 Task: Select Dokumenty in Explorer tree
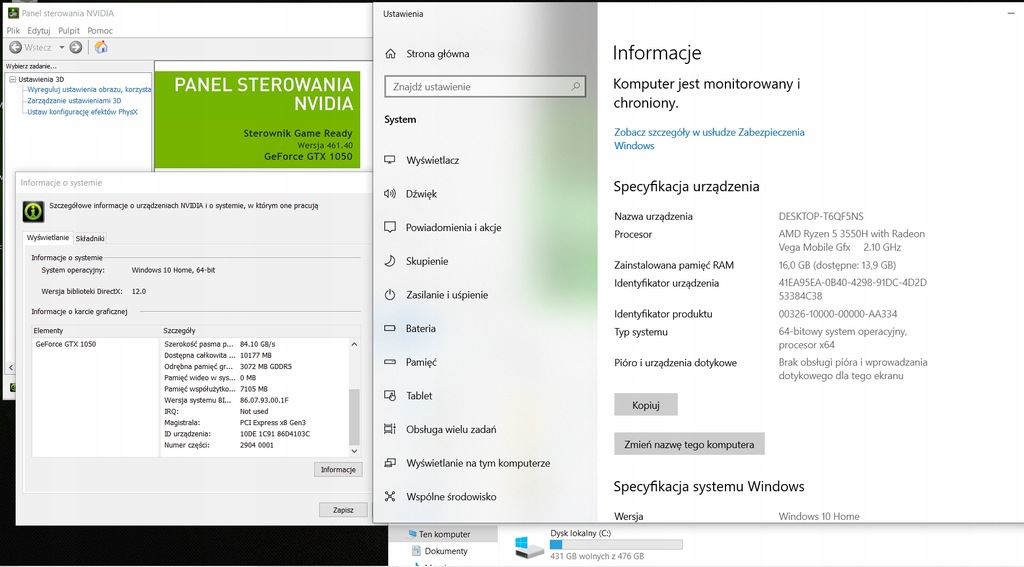pos(446,551)
